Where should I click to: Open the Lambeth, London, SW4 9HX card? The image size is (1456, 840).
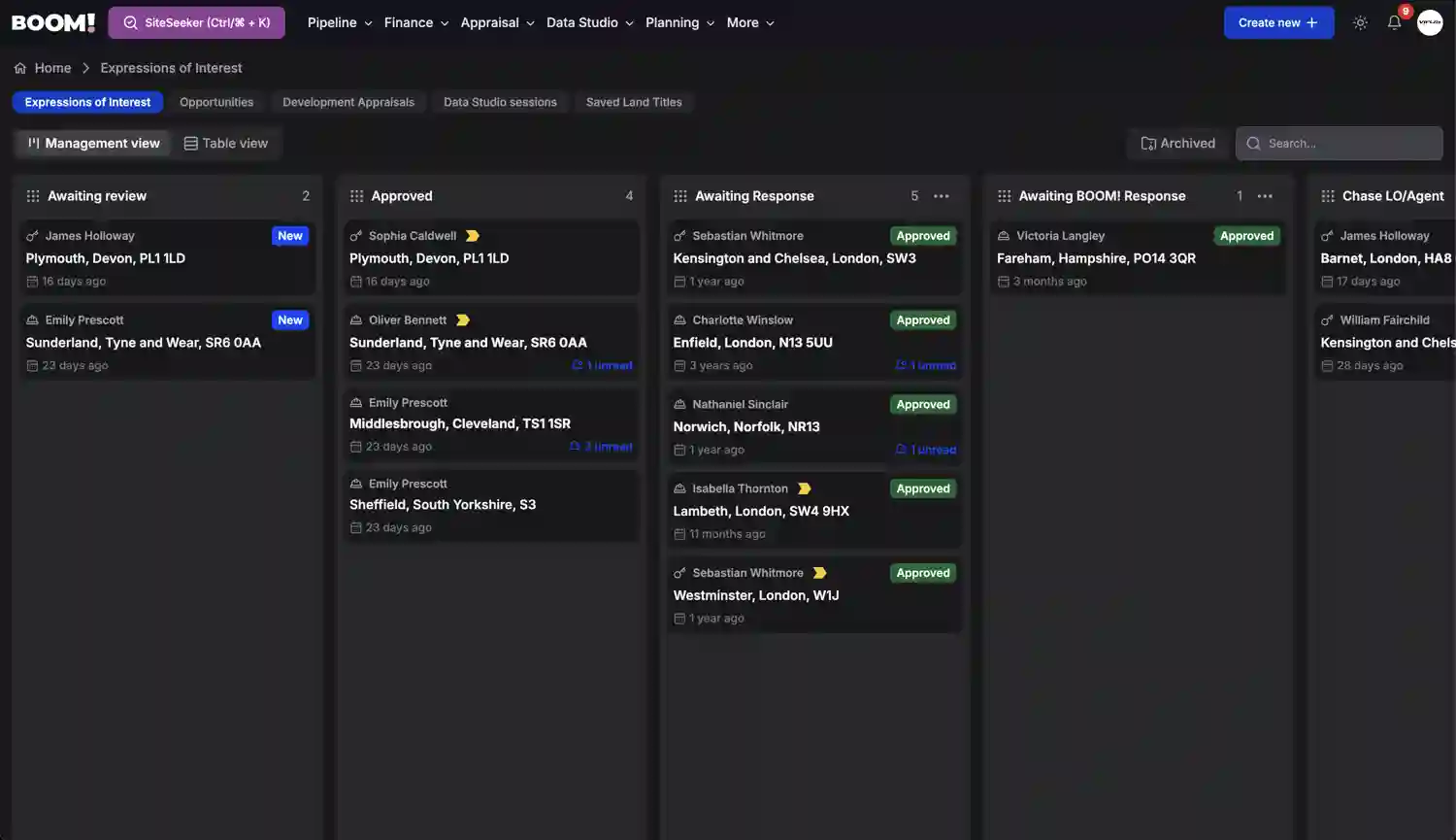[x=815, y=511]
